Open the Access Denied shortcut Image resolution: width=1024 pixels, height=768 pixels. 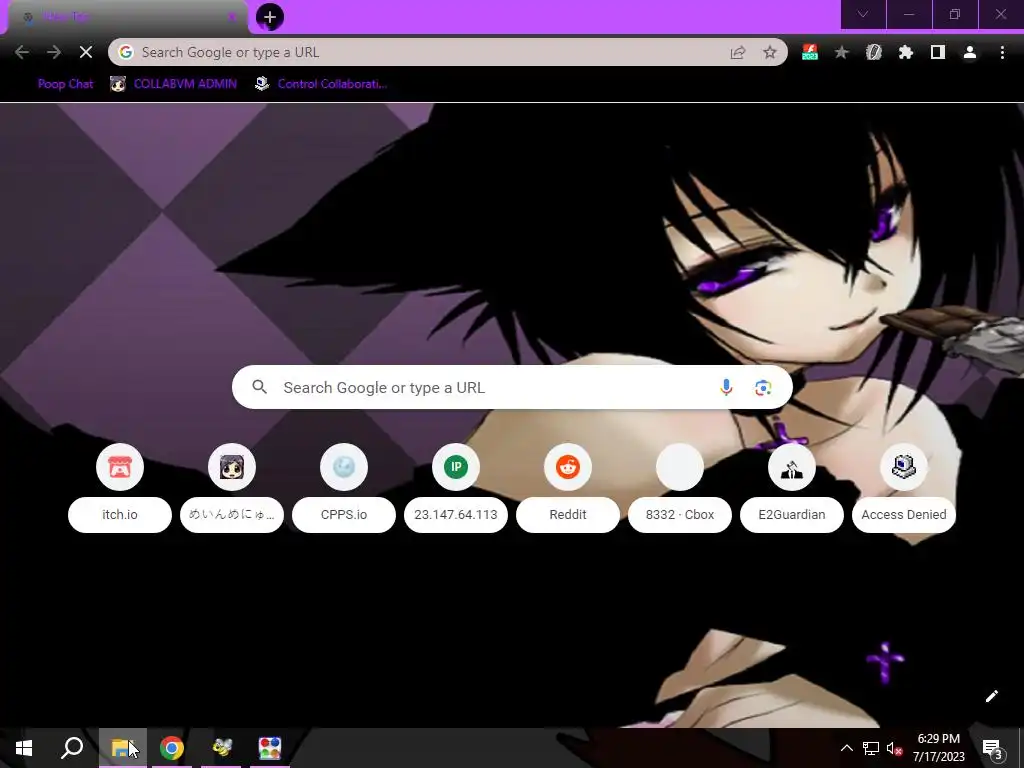[904, 488]
